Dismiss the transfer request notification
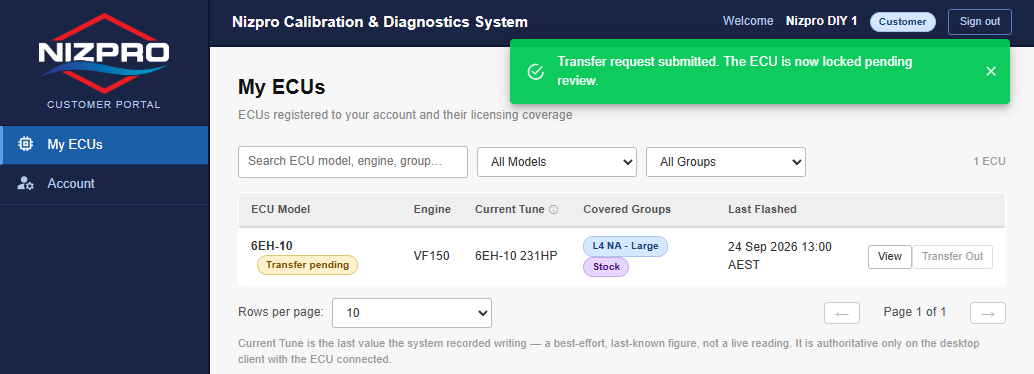Screen dimensions: 1034x374 pyautogui.click(x=990, y=71)
